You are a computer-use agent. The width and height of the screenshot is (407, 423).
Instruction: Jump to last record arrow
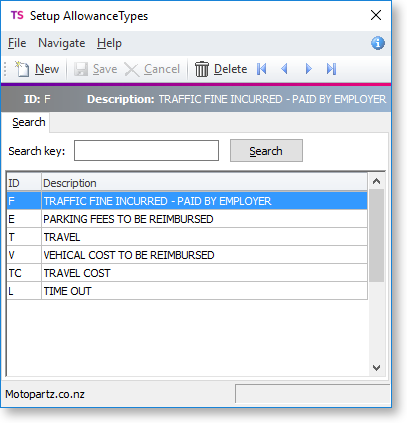(x=331, y=69)
